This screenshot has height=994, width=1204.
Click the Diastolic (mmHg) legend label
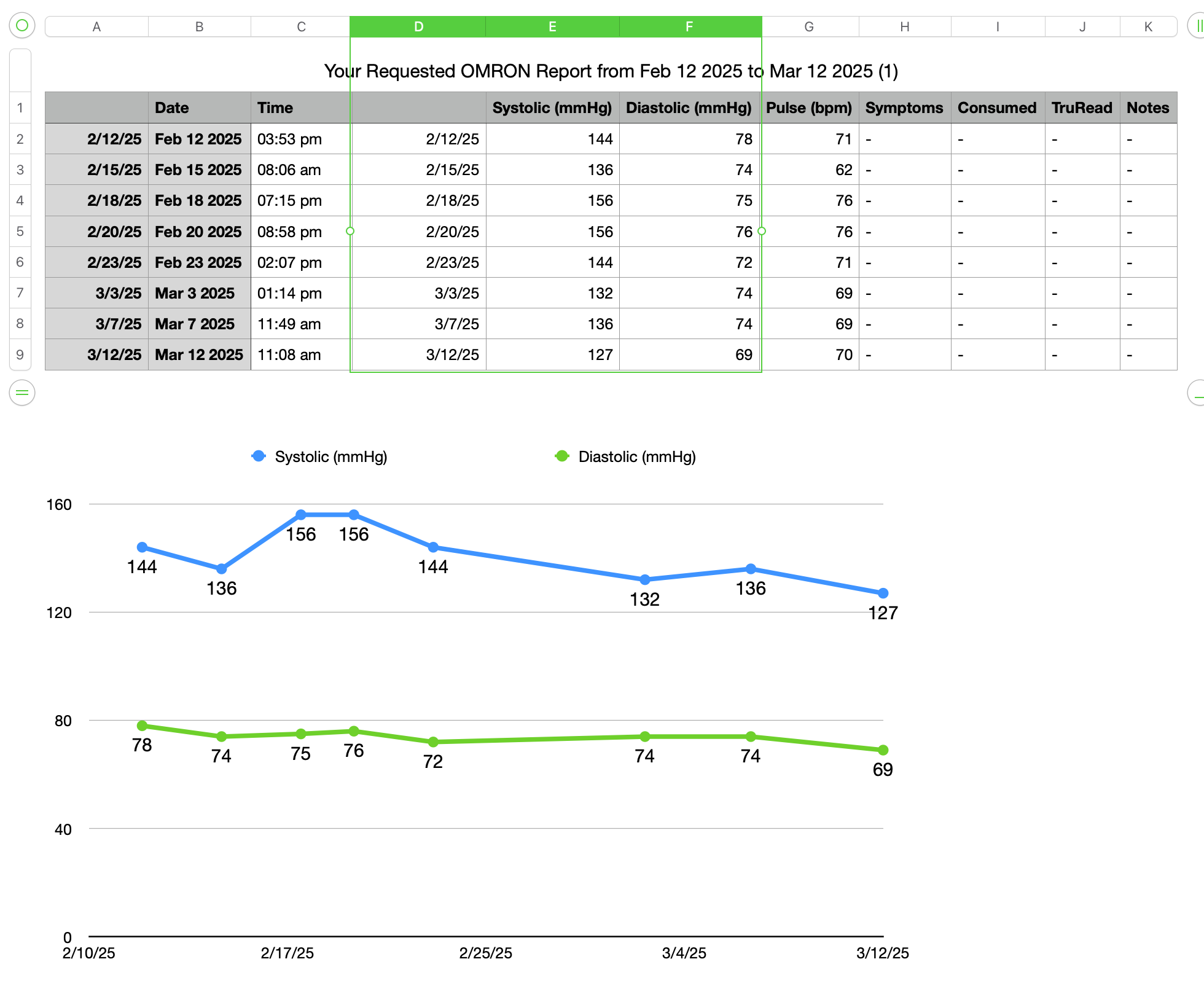[x=636, y=456]
